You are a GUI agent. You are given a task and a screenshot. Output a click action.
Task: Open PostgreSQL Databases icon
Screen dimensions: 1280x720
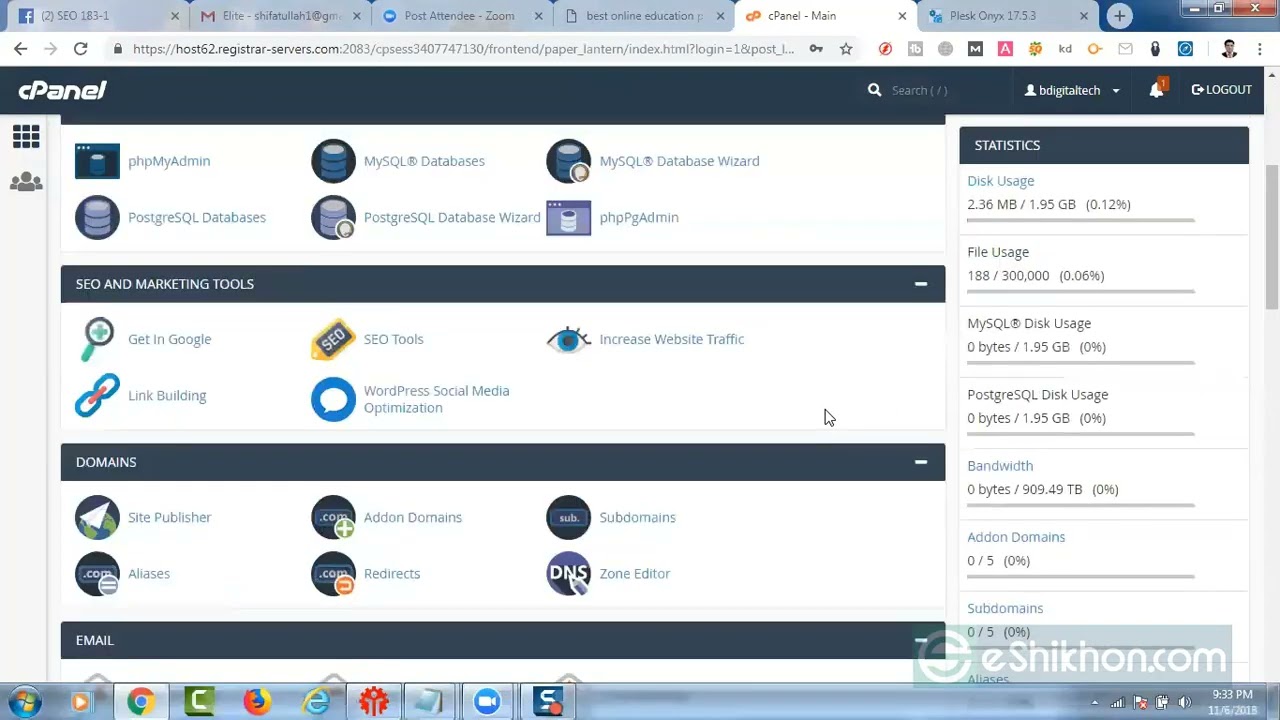pyautogui.click(x=97, y=217)
